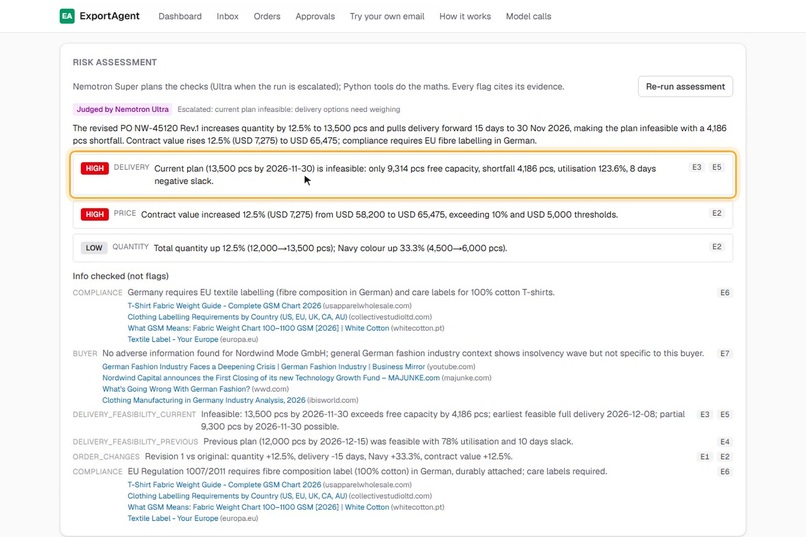Select the 'Current plan (13,500 pcs' delivery flag text

[x=405, y=175]
